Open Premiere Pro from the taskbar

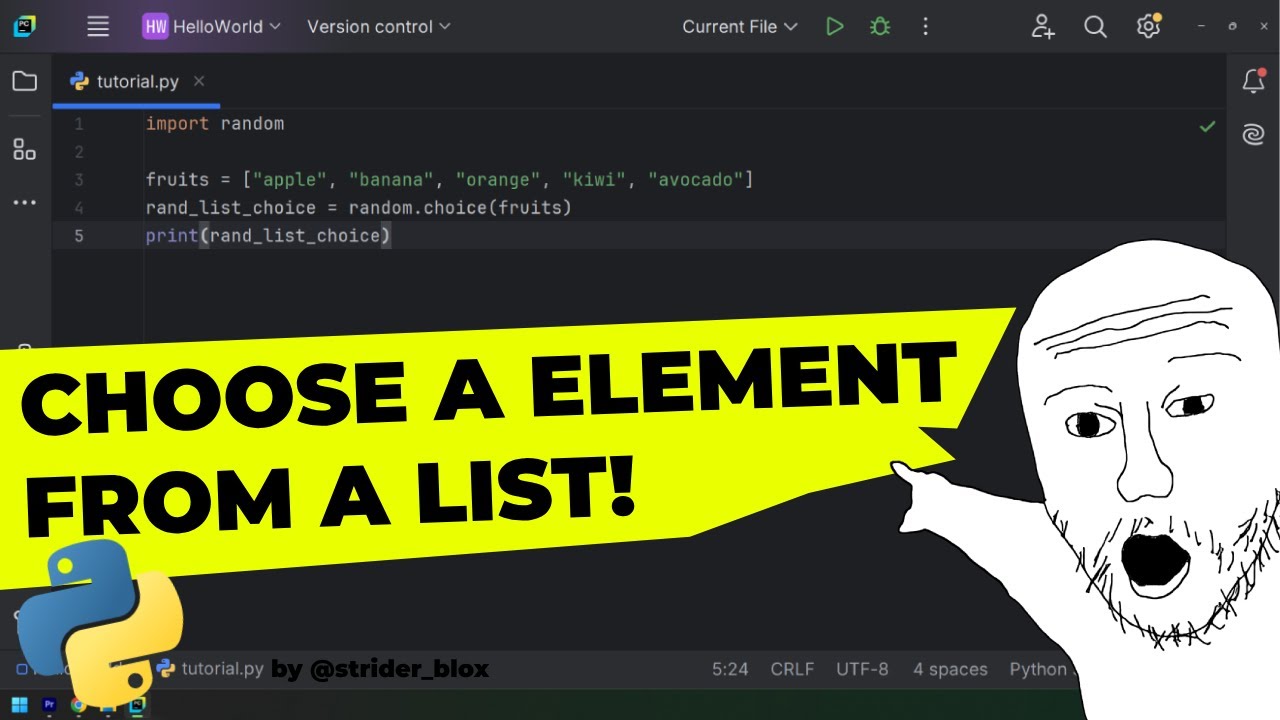[49, 705]
